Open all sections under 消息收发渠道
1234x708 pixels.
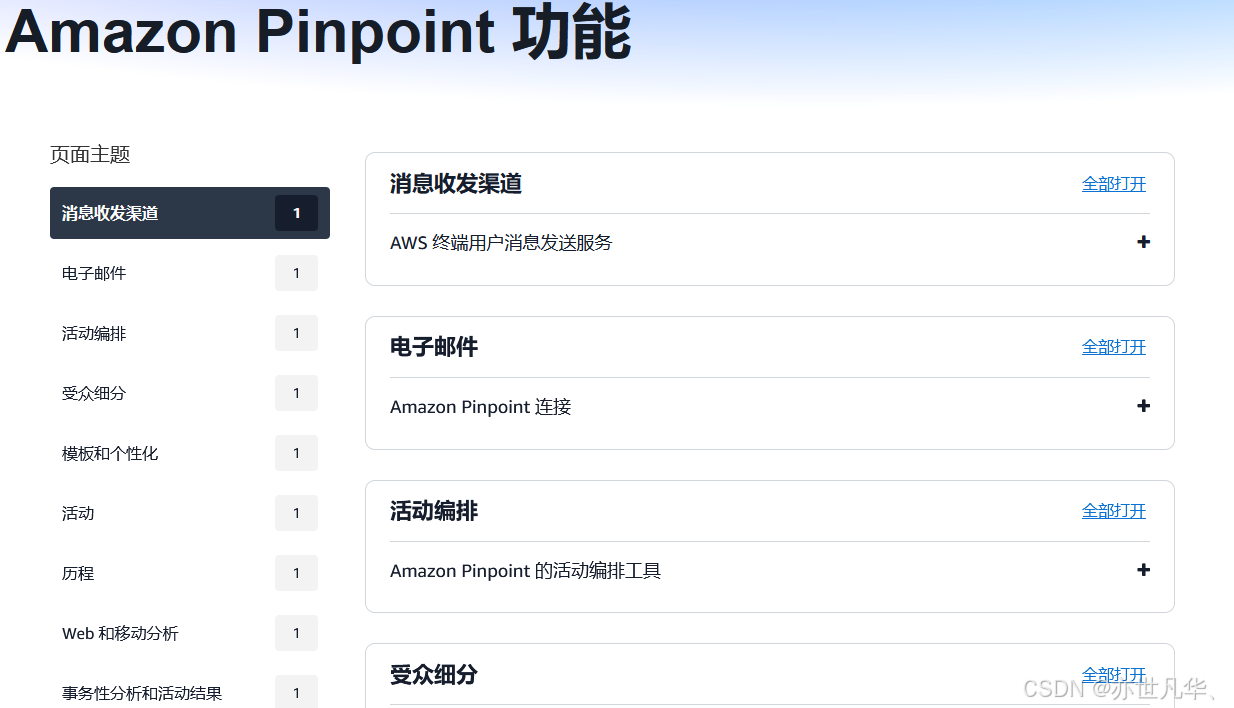1114,183
